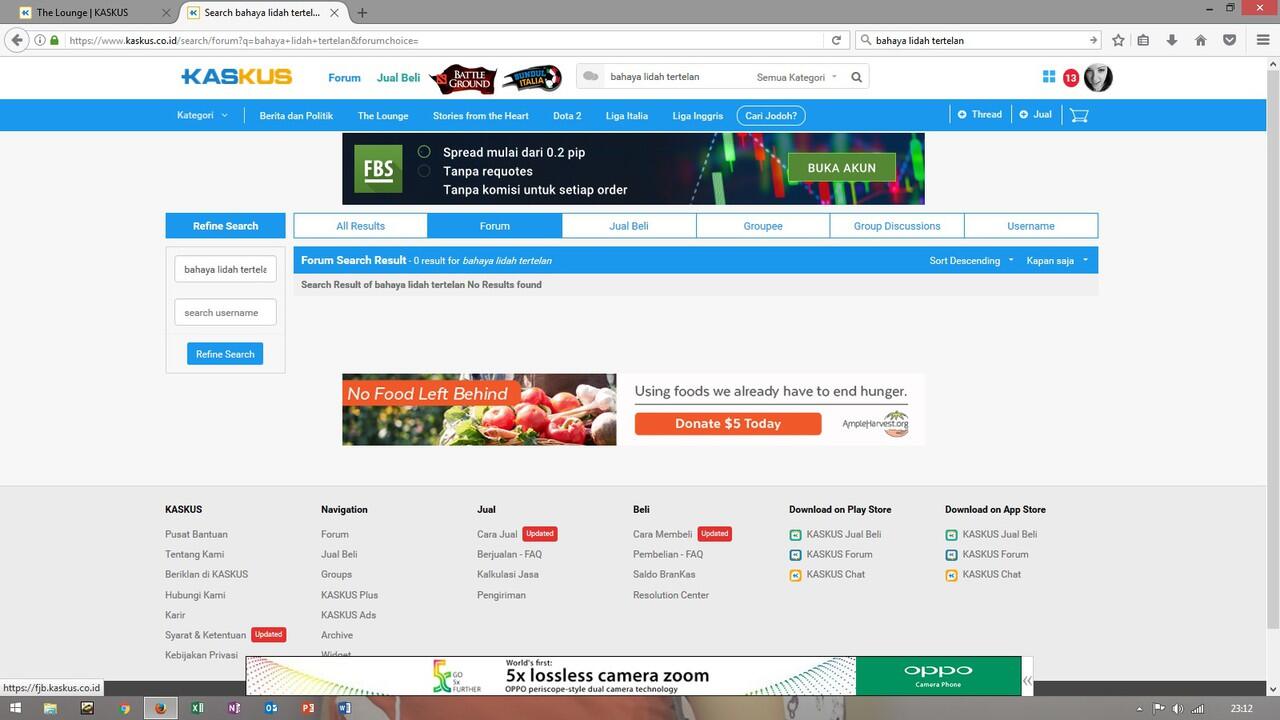The width and height of the screenshot is (1280, 720).
Task: Open the user profile avatar
Action: (x=1098, y=77)
